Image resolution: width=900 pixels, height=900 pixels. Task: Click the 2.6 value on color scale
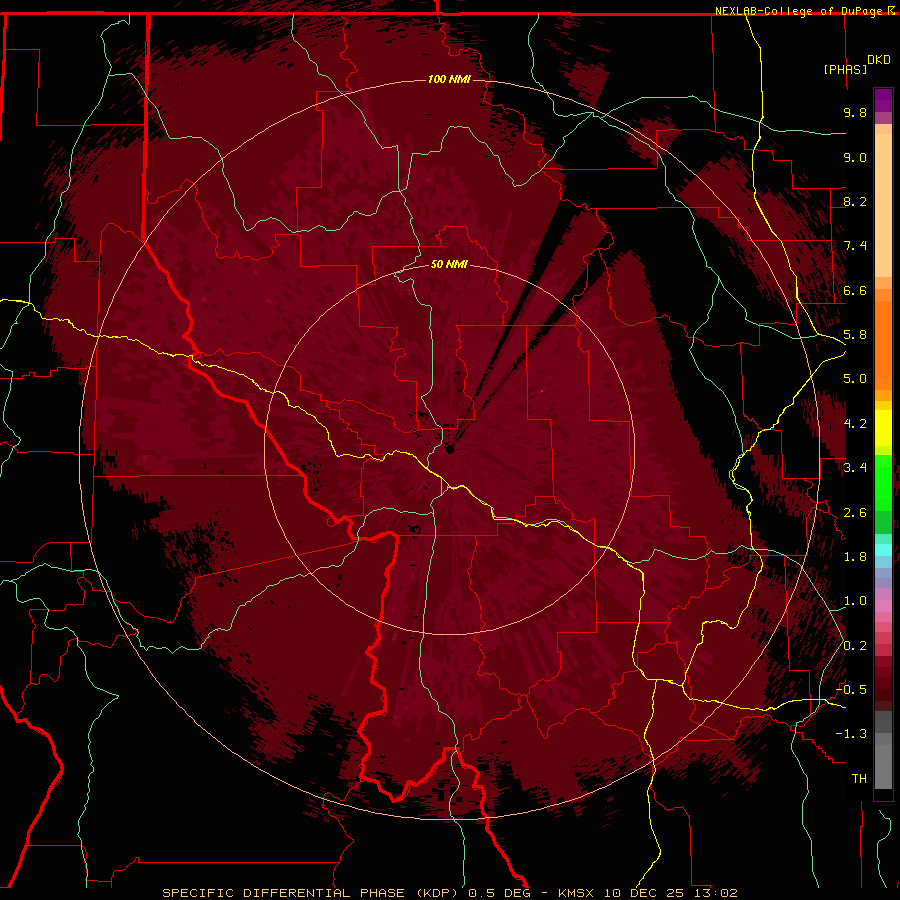(855, 513)
